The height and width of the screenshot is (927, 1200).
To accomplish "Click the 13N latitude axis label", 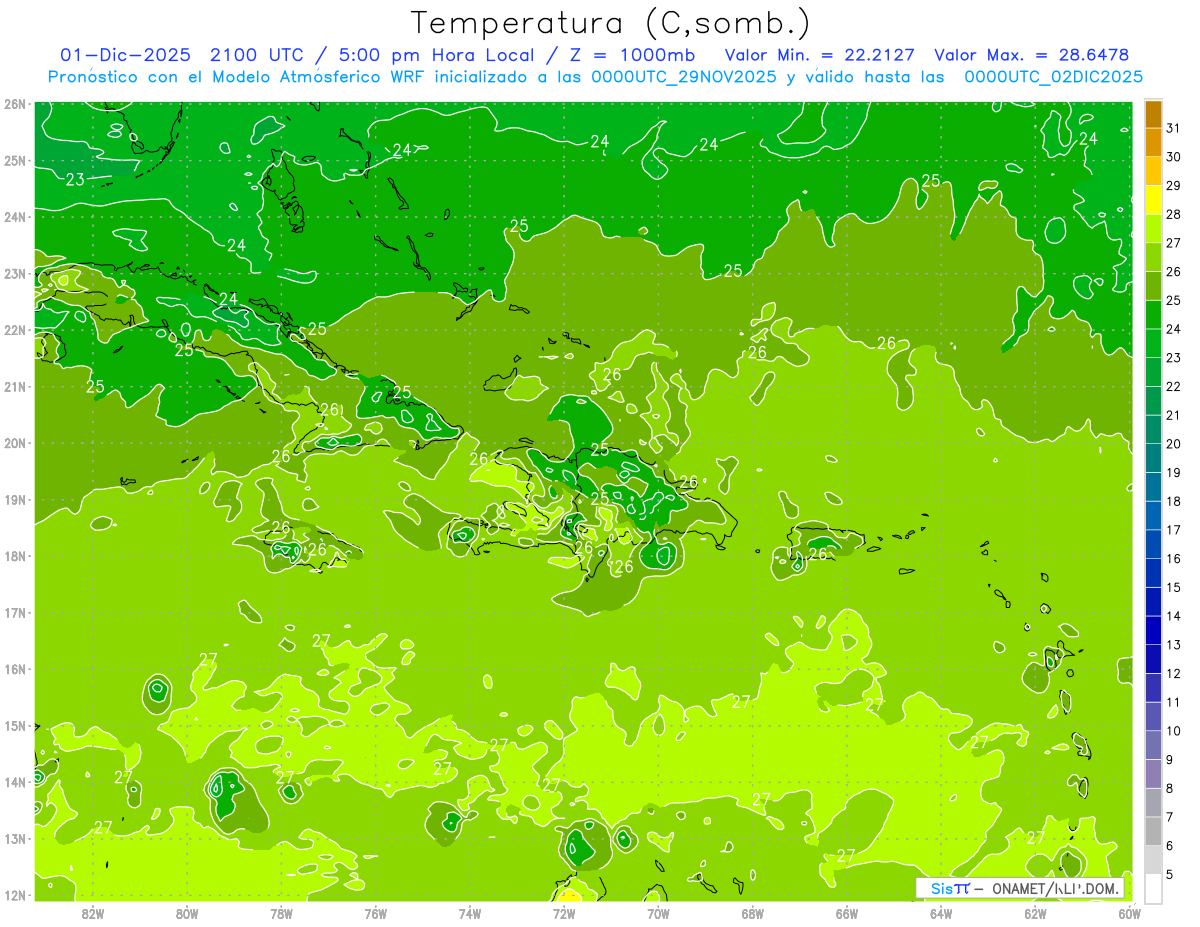I will point(15,838).
